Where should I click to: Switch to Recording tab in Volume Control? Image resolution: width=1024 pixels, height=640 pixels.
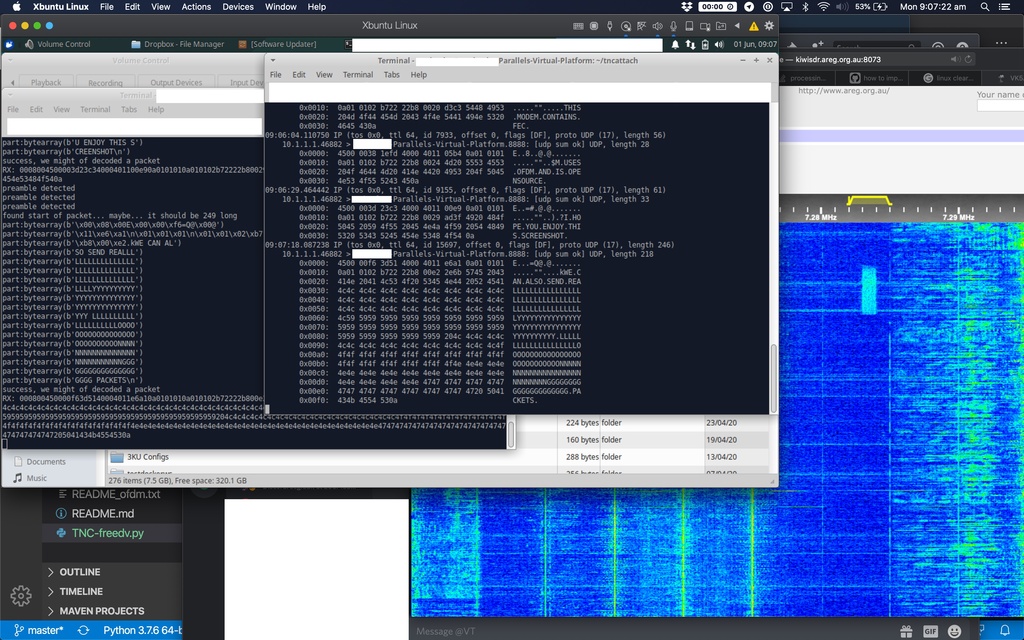(105, 82)
